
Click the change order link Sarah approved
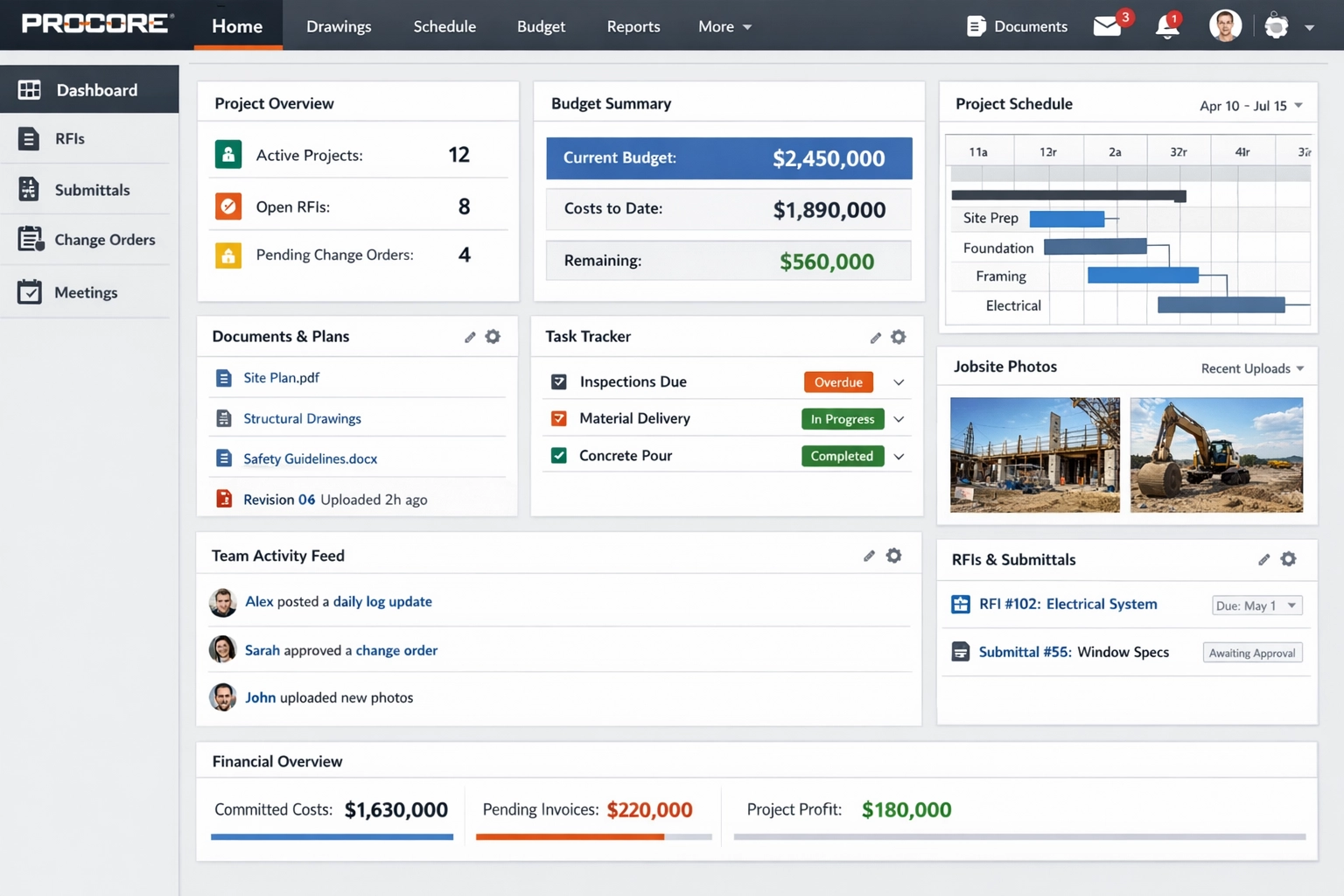click(x=396, y=650)
